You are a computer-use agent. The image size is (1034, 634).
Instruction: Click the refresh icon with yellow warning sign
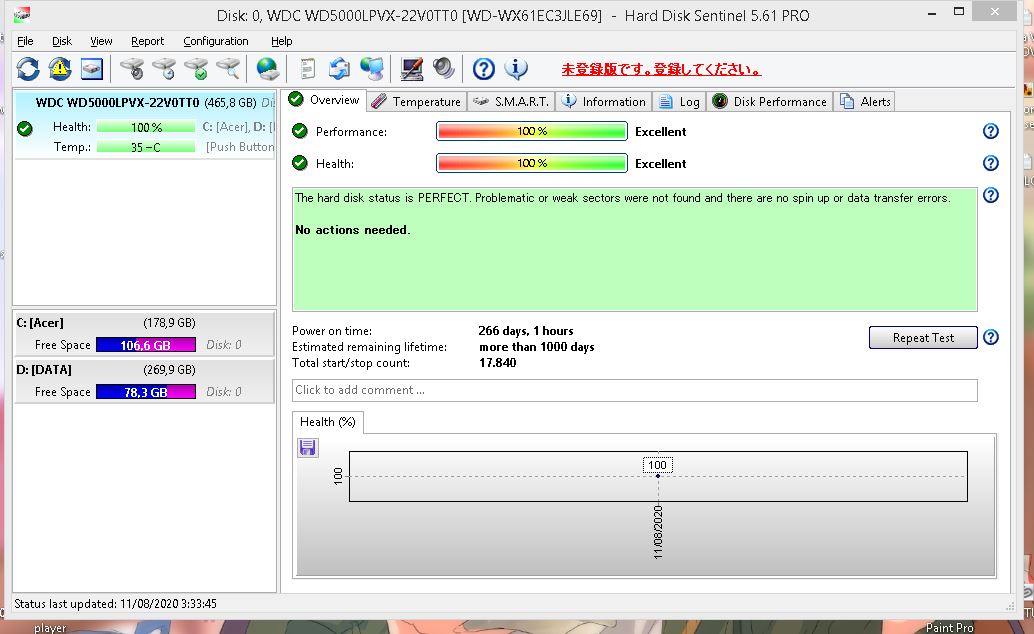tap(60, 69)
